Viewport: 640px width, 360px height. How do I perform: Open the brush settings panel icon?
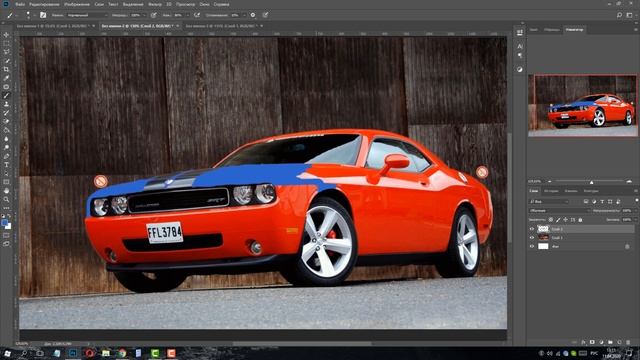tap(43, 15)
